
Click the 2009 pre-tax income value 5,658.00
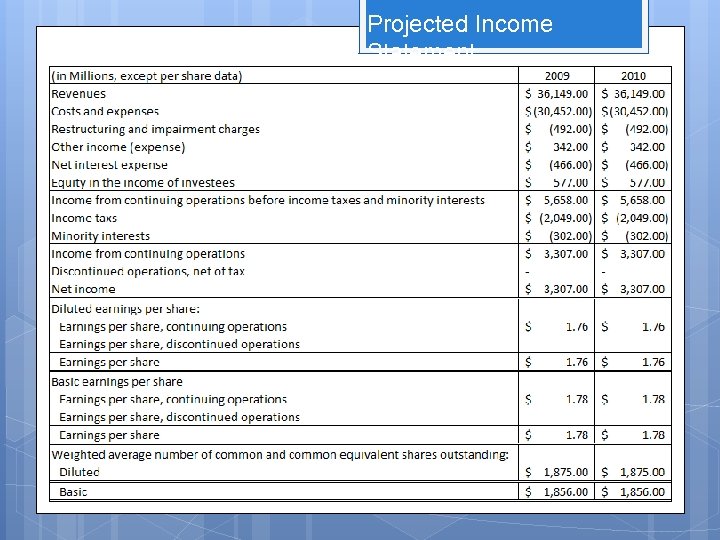click(x=566, y=200)
